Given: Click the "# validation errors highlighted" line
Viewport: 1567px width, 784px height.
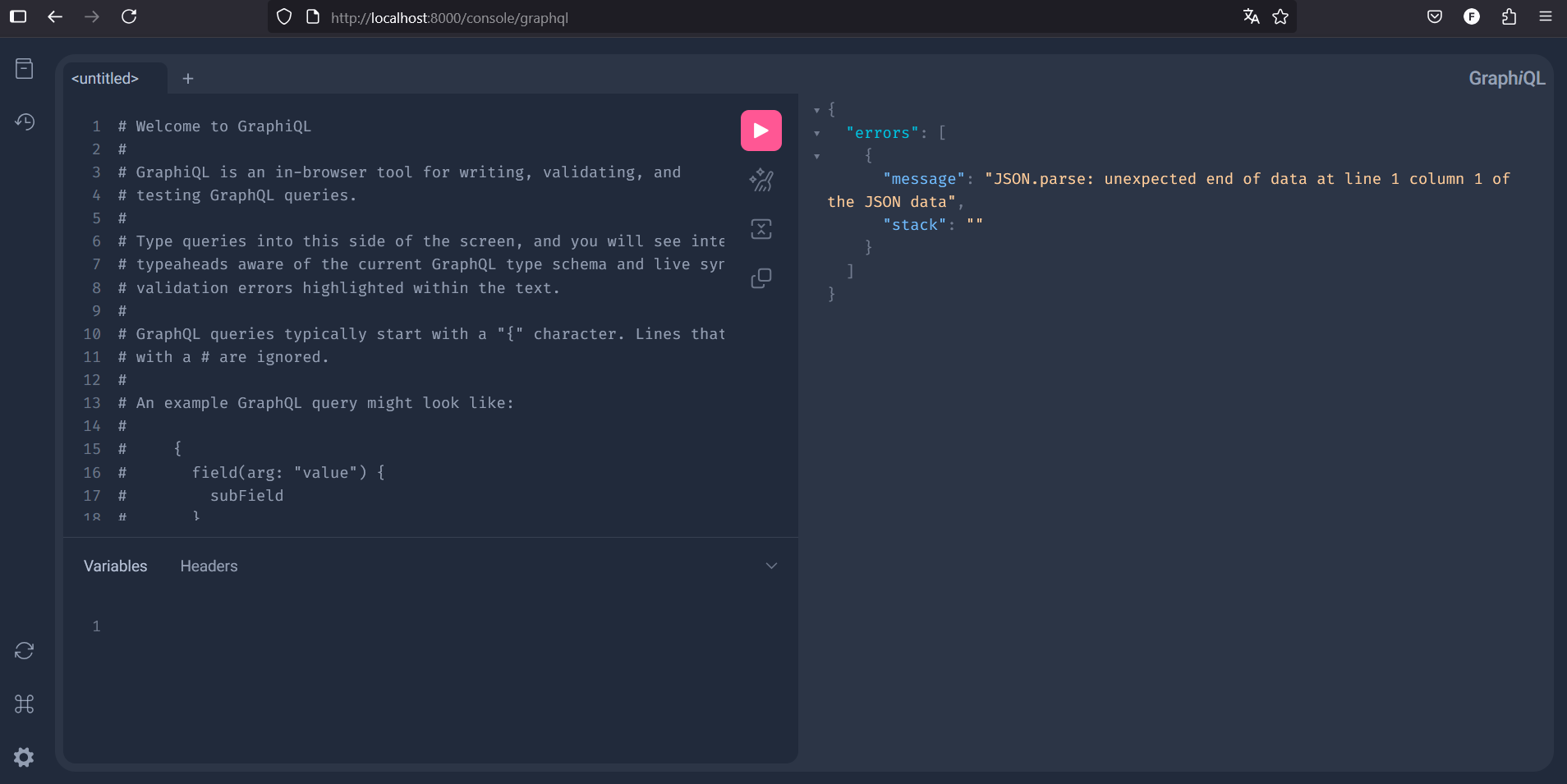Looking at the screenshot, I should [x=339, y=288].
